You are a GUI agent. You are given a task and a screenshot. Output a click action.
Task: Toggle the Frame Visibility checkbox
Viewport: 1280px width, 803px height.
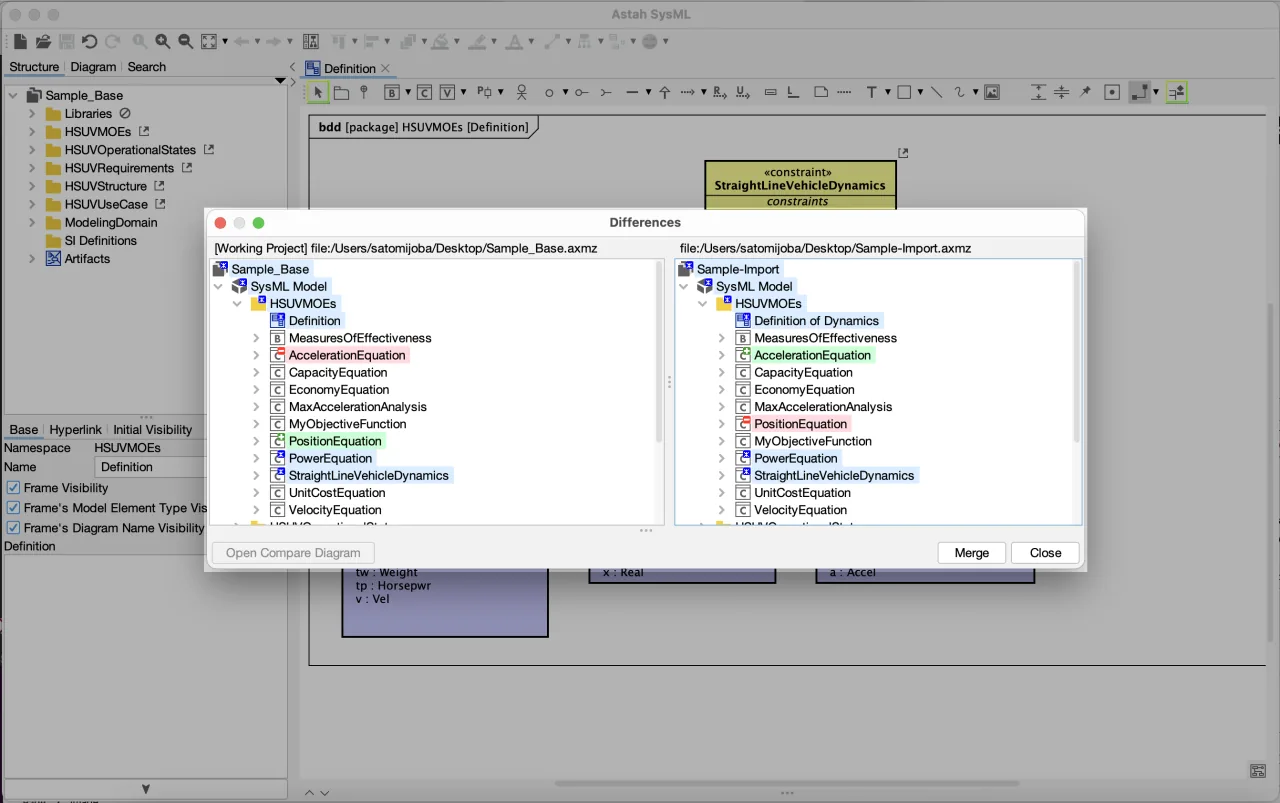point(14,488)
